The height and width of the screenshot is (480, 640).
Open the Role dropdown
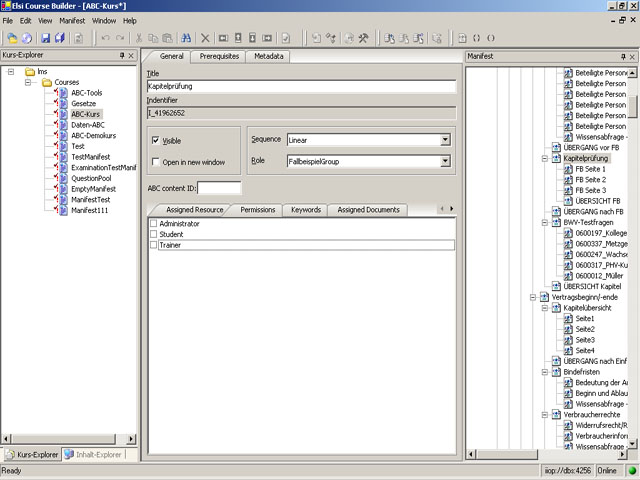(x=445, y=161)
